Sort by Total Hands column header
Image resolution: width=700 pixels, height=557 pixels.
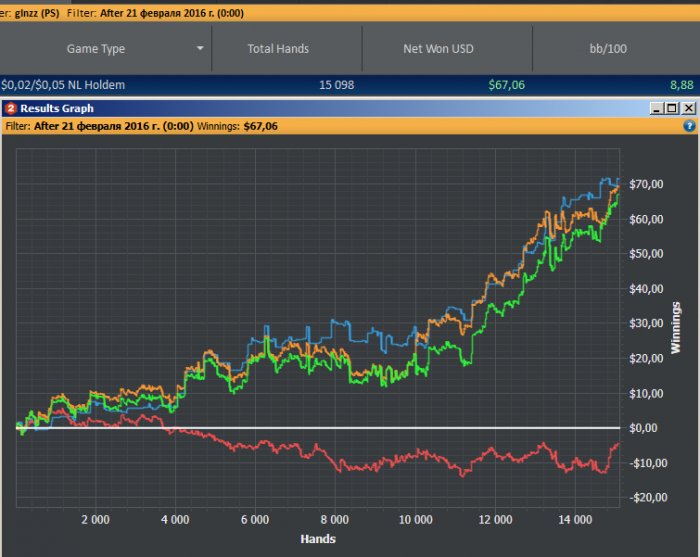[x=279, y=48]
